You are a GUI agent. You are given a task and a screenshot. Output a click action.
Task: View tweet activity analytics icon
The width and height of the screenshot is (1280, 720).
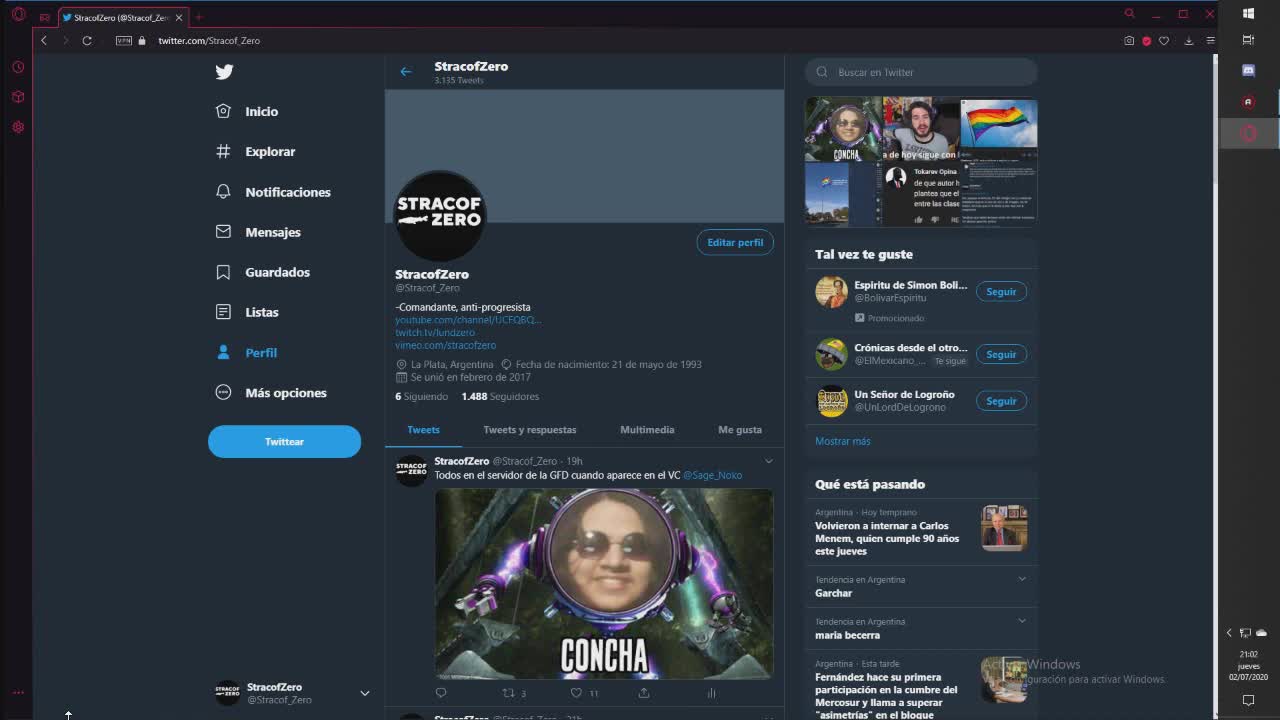(712, 692)
